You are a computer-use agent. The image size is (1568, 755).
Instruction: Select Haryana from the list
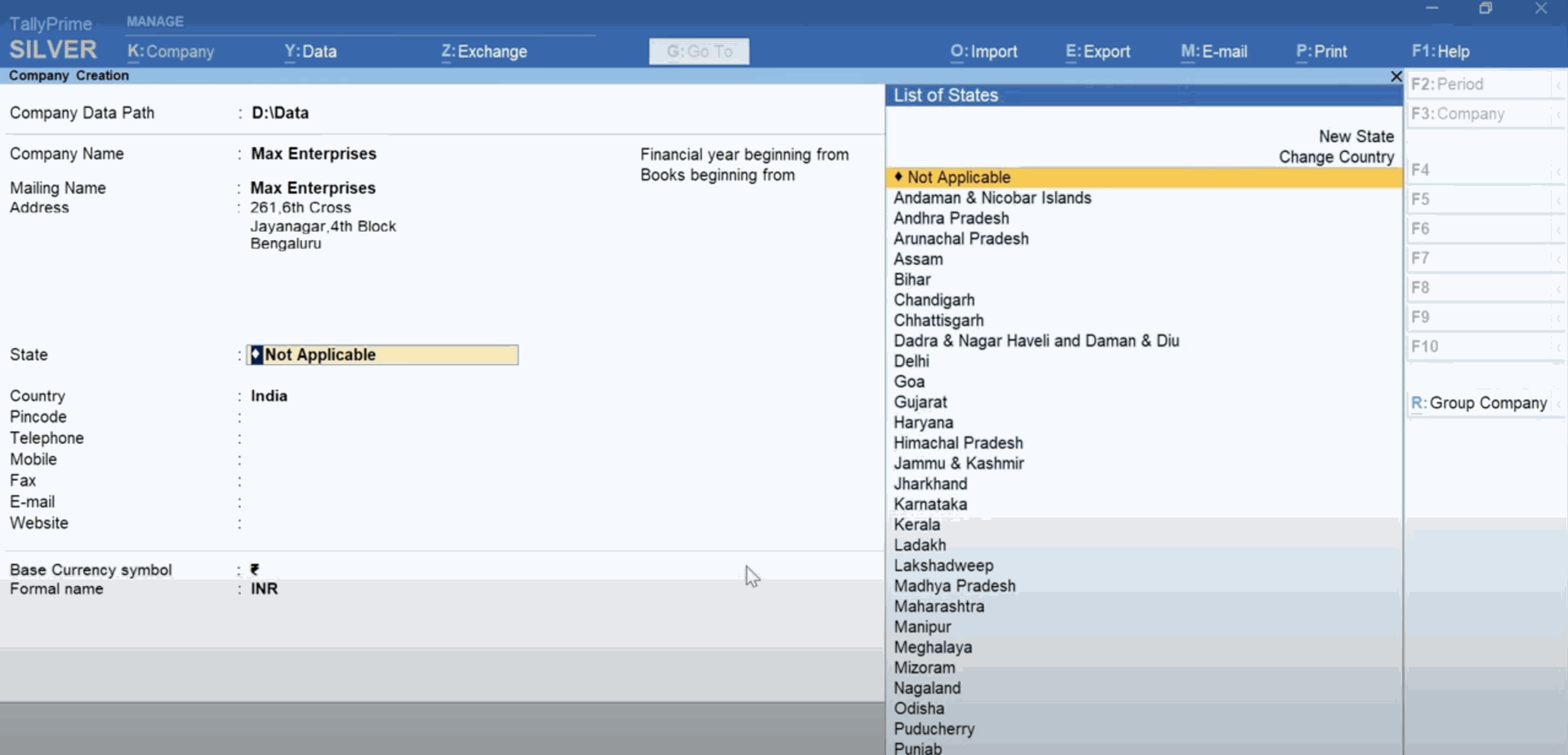[x=924, y=422]
